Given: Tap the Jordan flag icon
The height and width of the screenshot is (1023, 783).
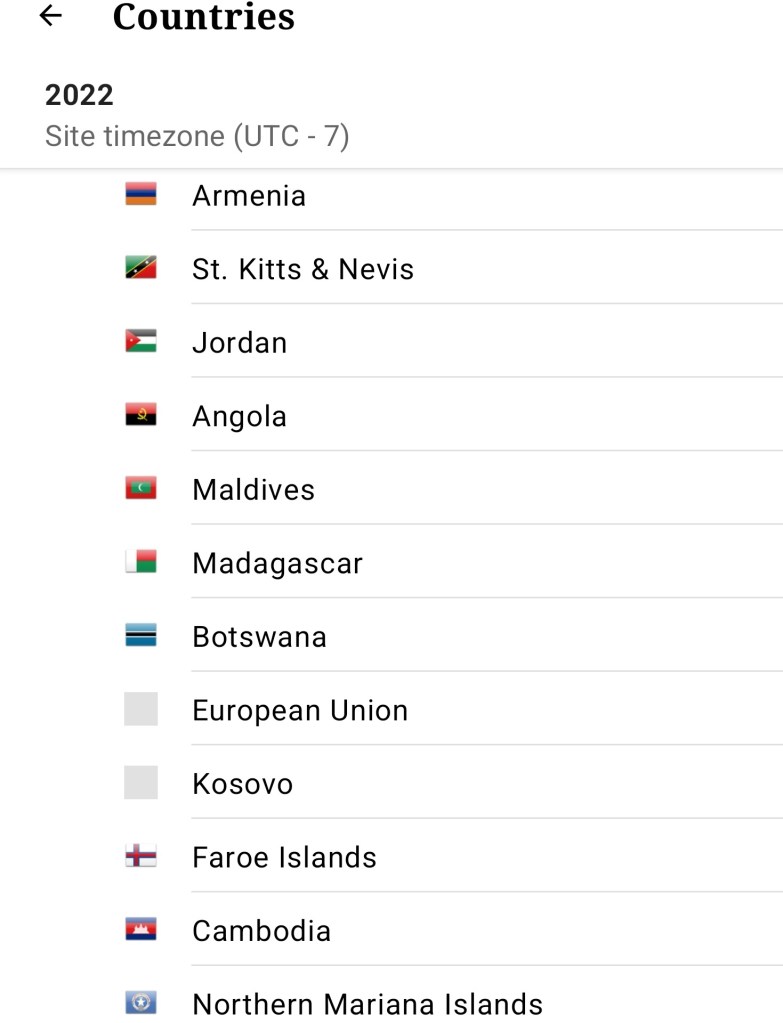Looking at the screenshot, I should (141, 342).
